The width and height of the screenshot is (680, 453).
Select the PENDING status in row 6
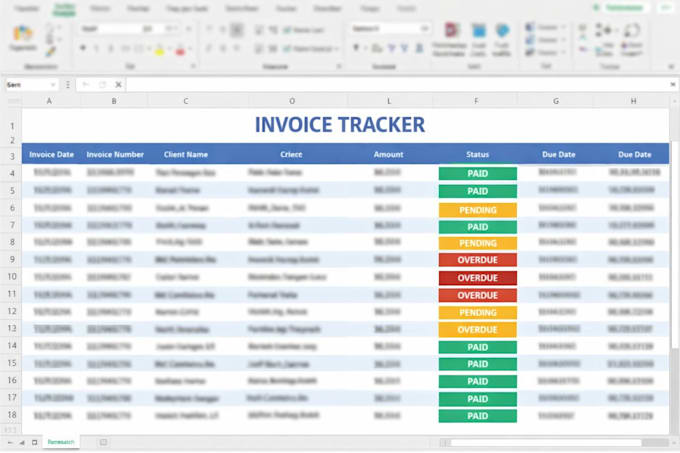coord(477,210)
